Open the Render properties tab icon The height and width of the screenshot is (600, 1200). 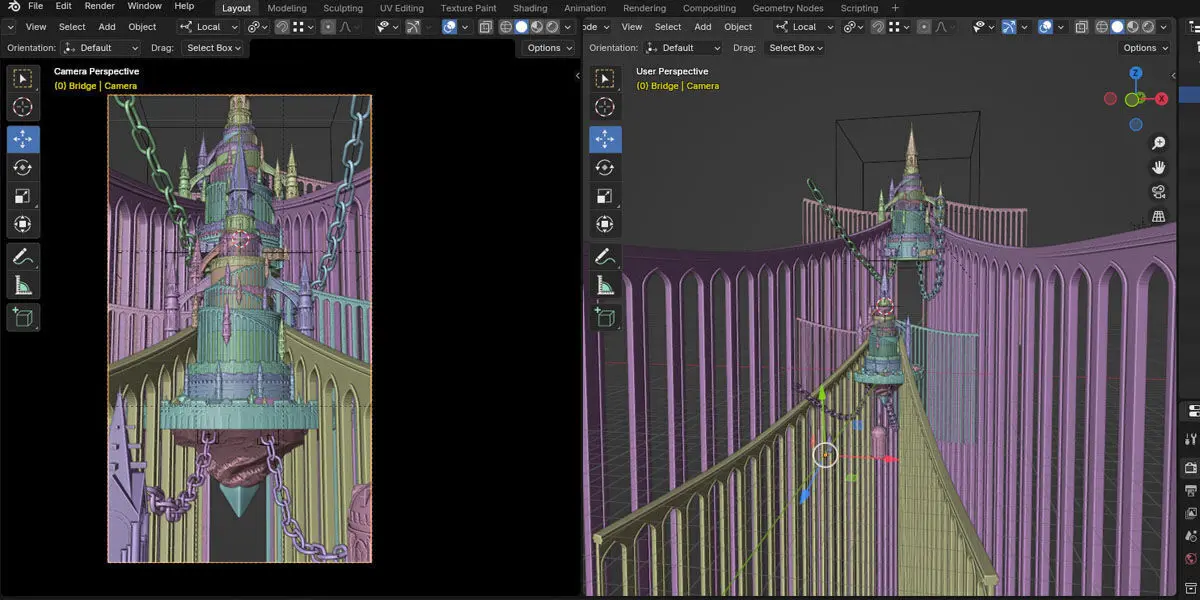(1191, 468)
